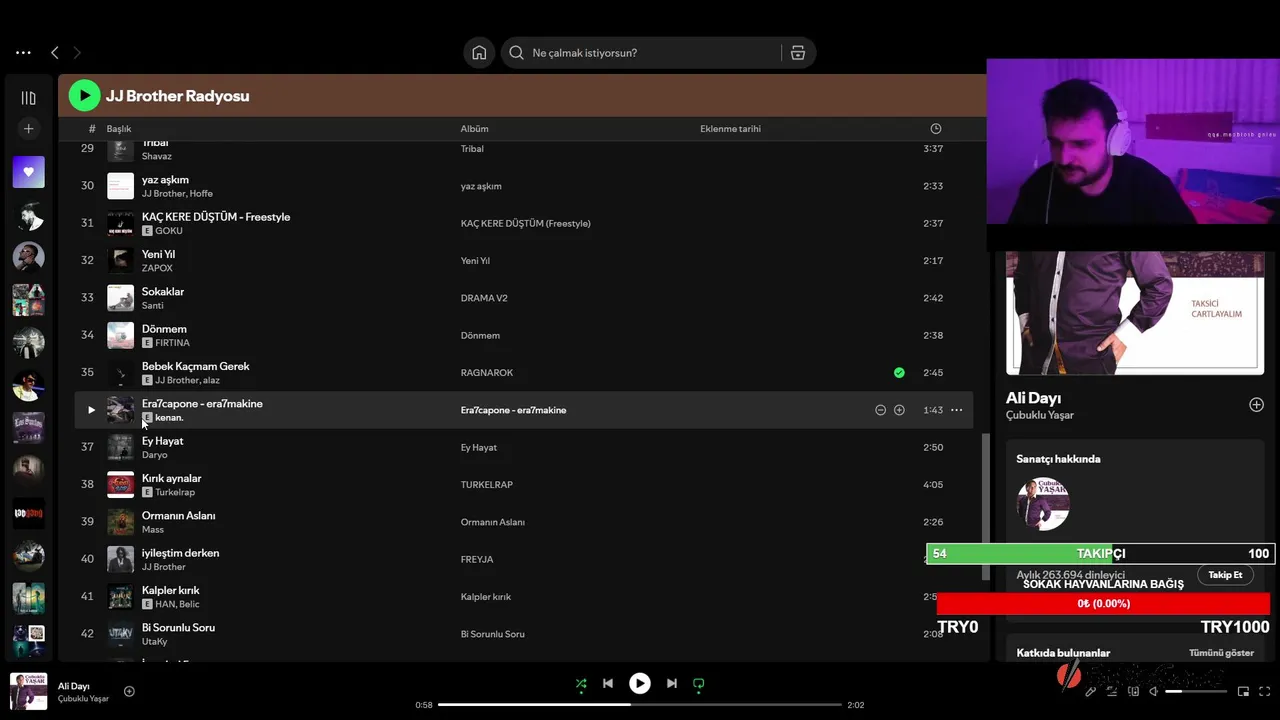Select Sokaklar cover thumbnail

coord(120,298)
